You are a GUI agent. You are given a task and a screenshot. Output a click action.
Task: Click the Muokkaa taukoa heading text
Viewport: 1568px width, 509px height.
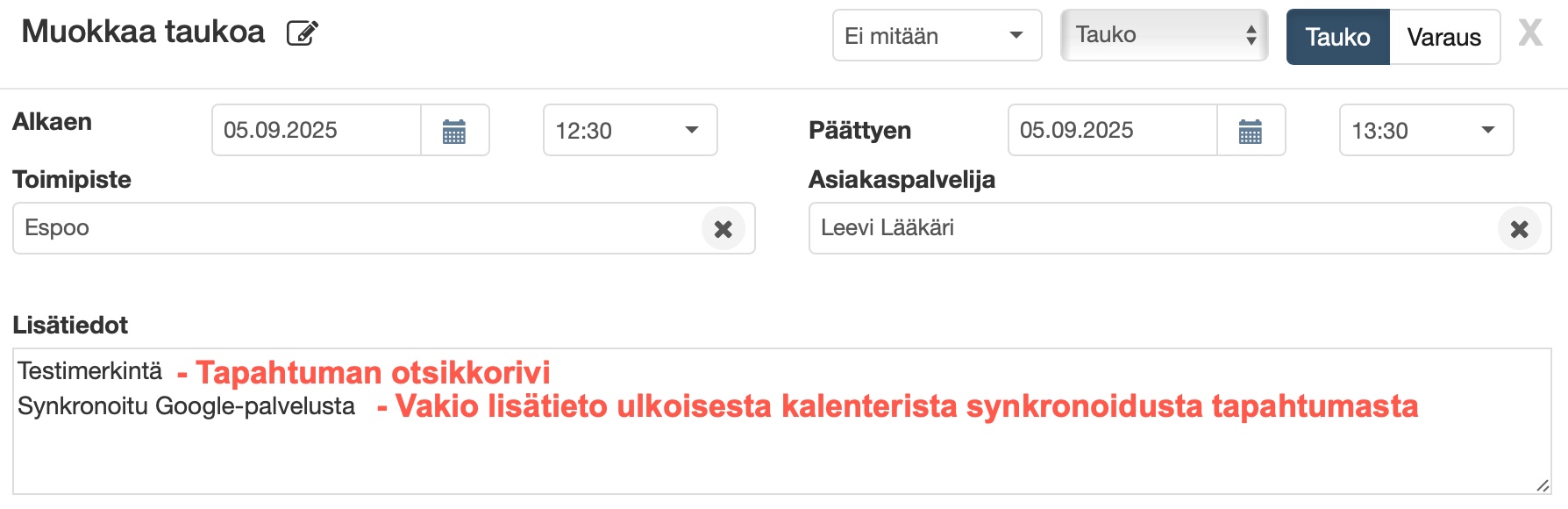click(x=143, y=32)
